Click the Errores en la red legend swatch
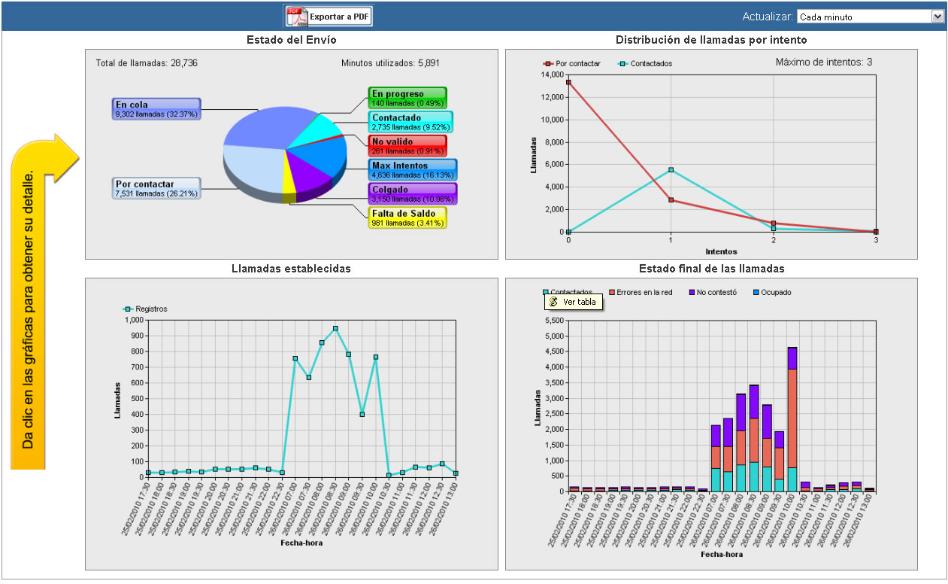 612,293
